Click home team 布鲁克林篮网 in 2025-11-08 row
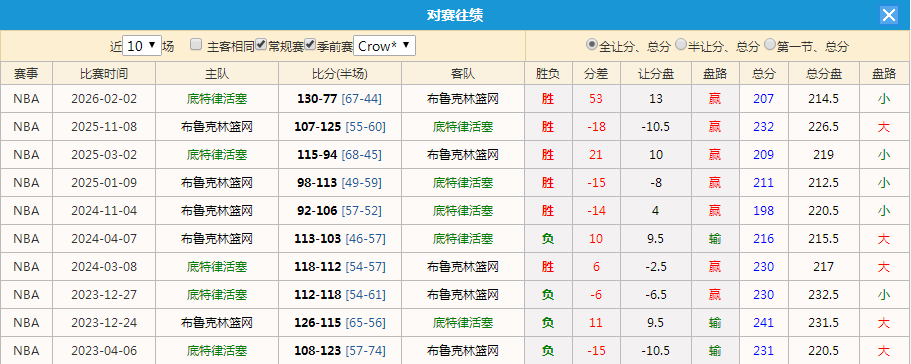Screen dimensions: 911x364 [x=217, y=127]
